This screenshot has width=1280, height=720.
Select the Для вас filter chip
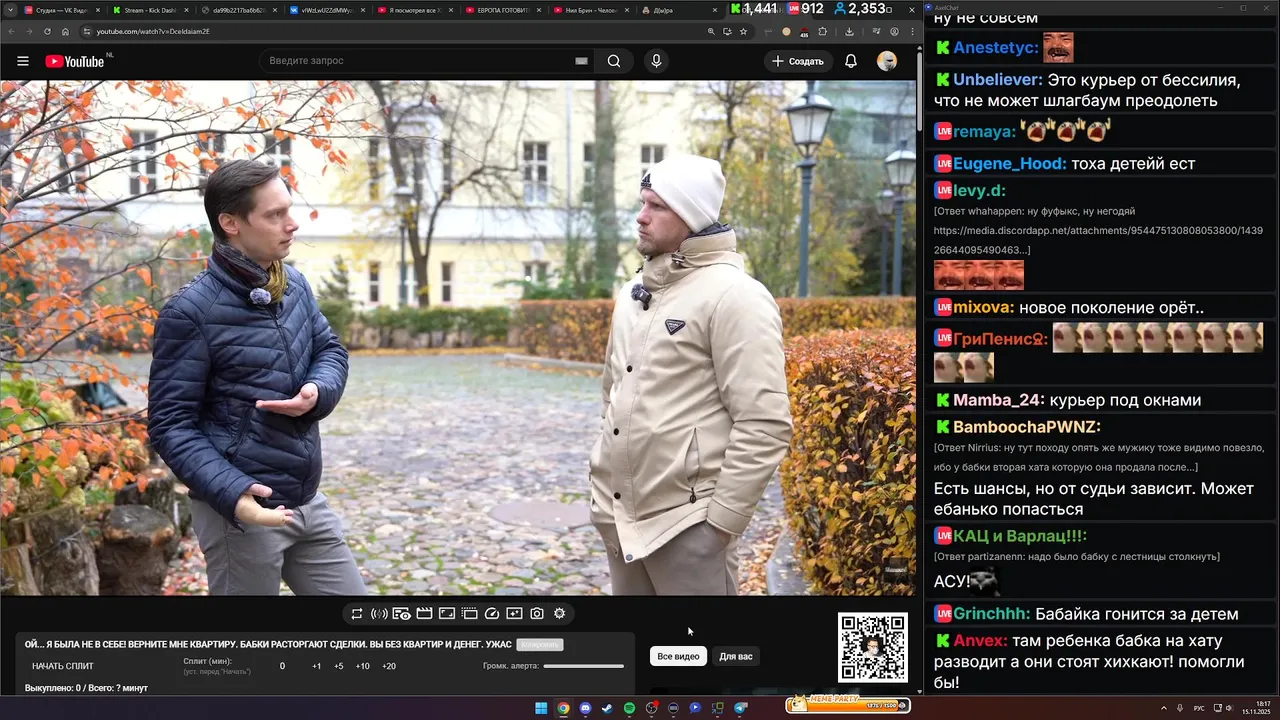point(736,656)
